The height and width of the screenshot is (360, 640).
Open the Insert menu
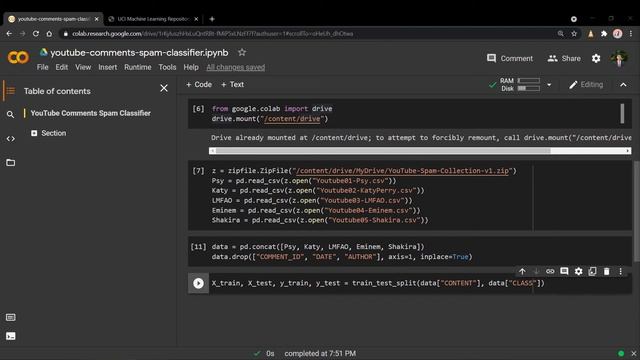[x=107, y=67]
